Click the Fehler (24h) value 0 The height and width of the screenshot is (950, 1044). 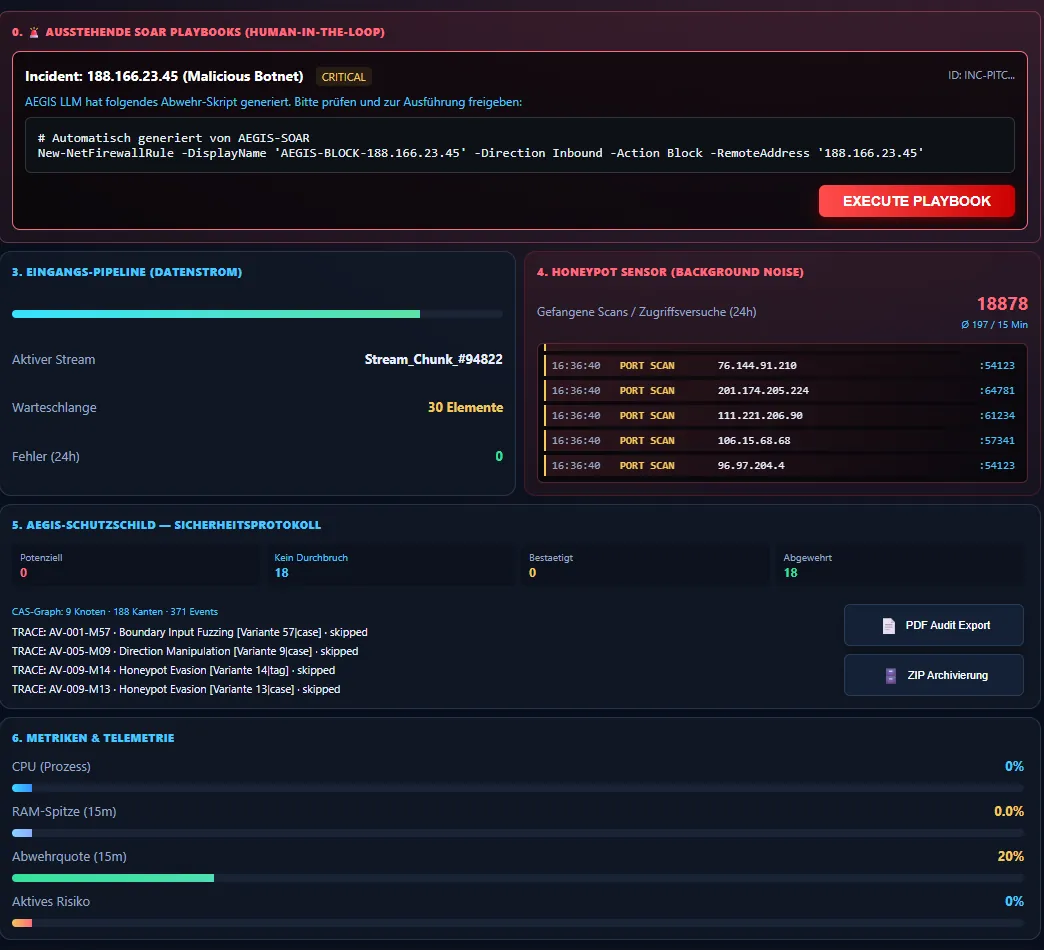pos(499,456)
